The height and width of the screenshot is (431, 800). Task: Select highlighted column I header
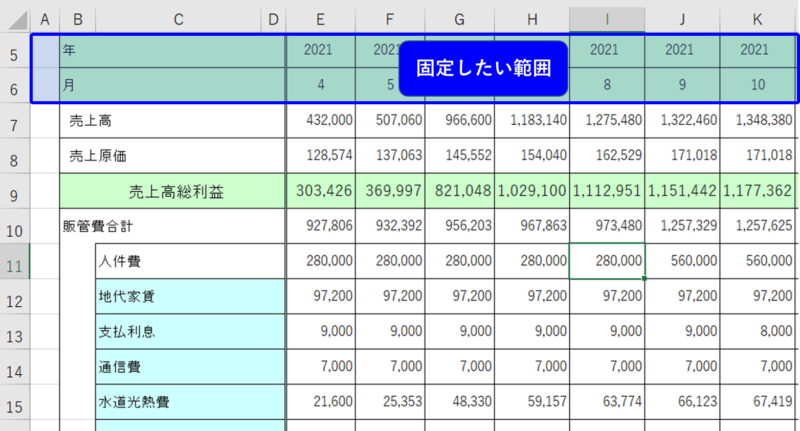tap(607, 20)
